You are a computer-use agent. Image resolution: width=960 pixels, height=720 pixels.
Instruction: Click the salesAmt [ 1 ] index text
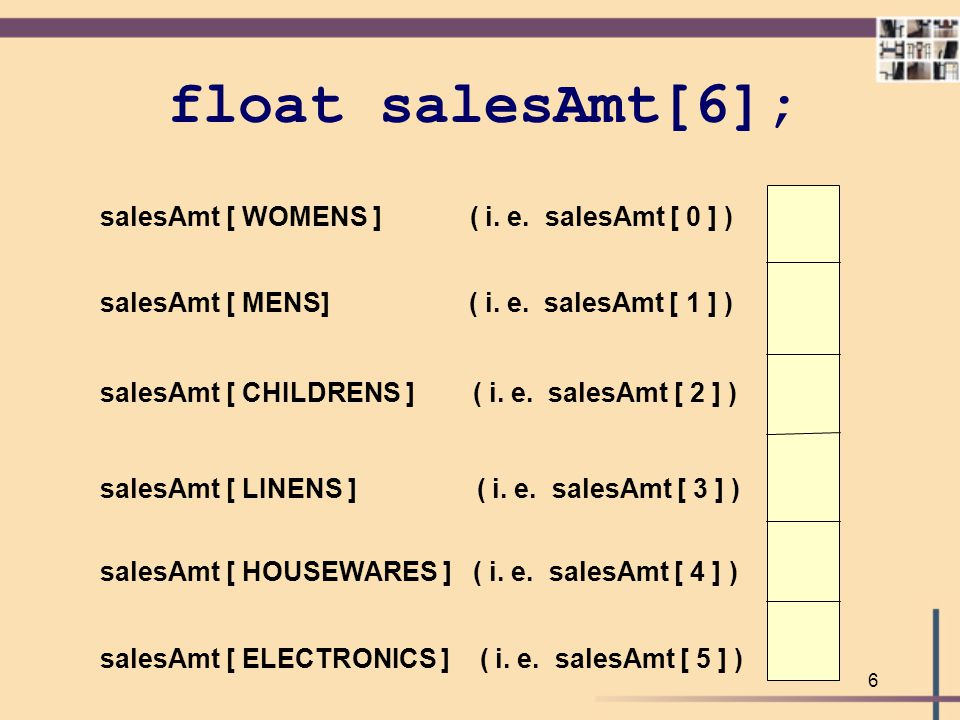tap(630, 303)
